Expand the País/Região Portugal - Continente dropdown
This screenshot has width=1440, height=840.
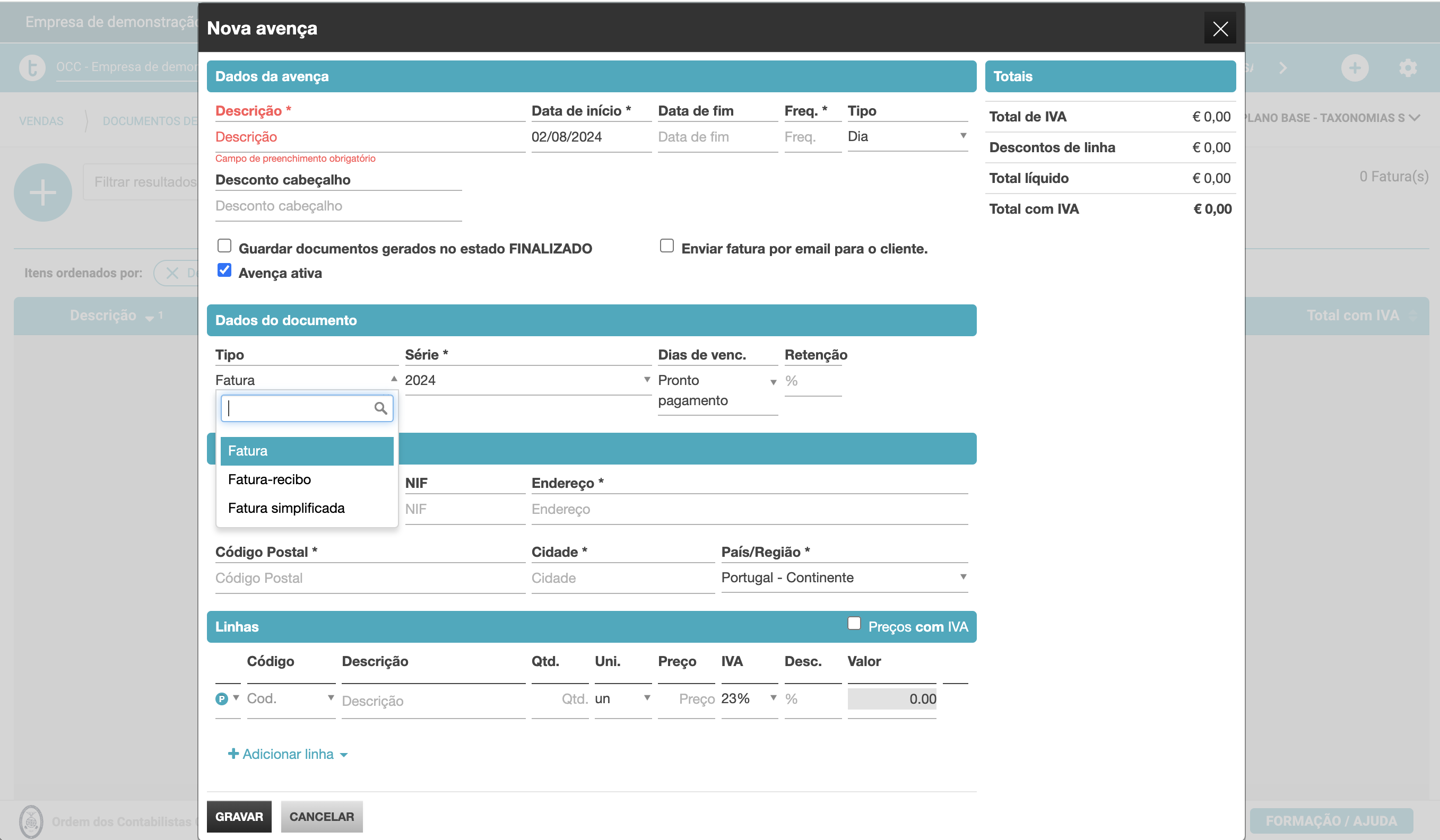point(844,577)
